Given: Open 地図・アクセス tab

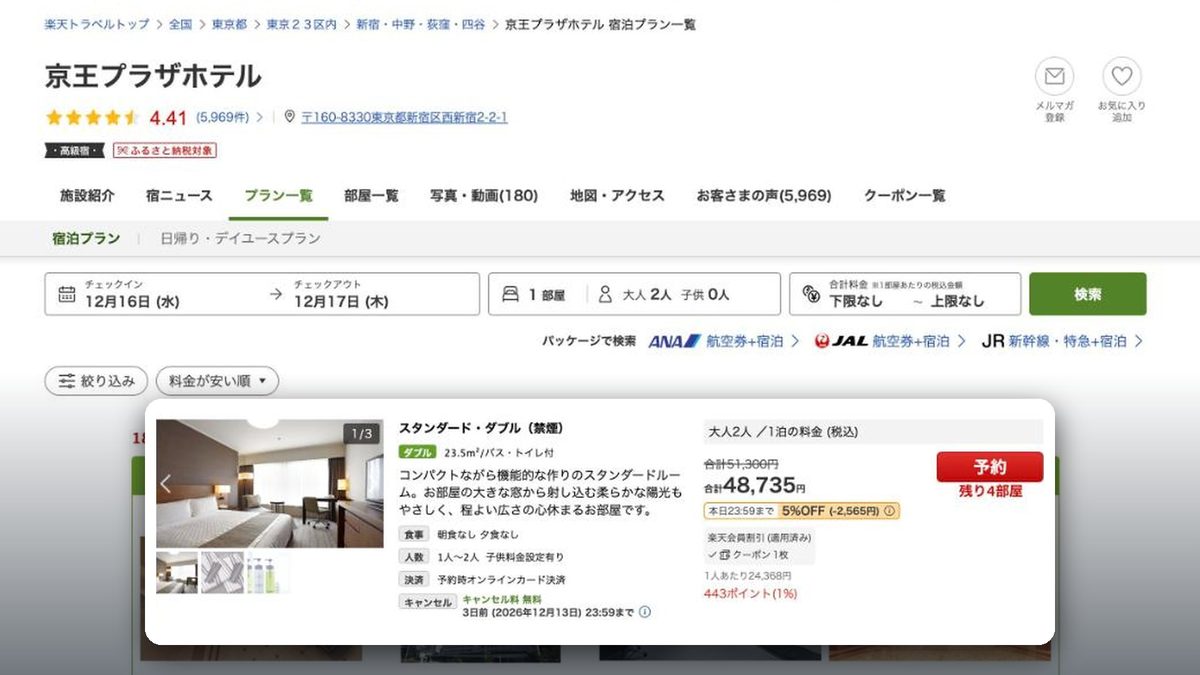Looking at the screenshot, I should tap(617, 196).
